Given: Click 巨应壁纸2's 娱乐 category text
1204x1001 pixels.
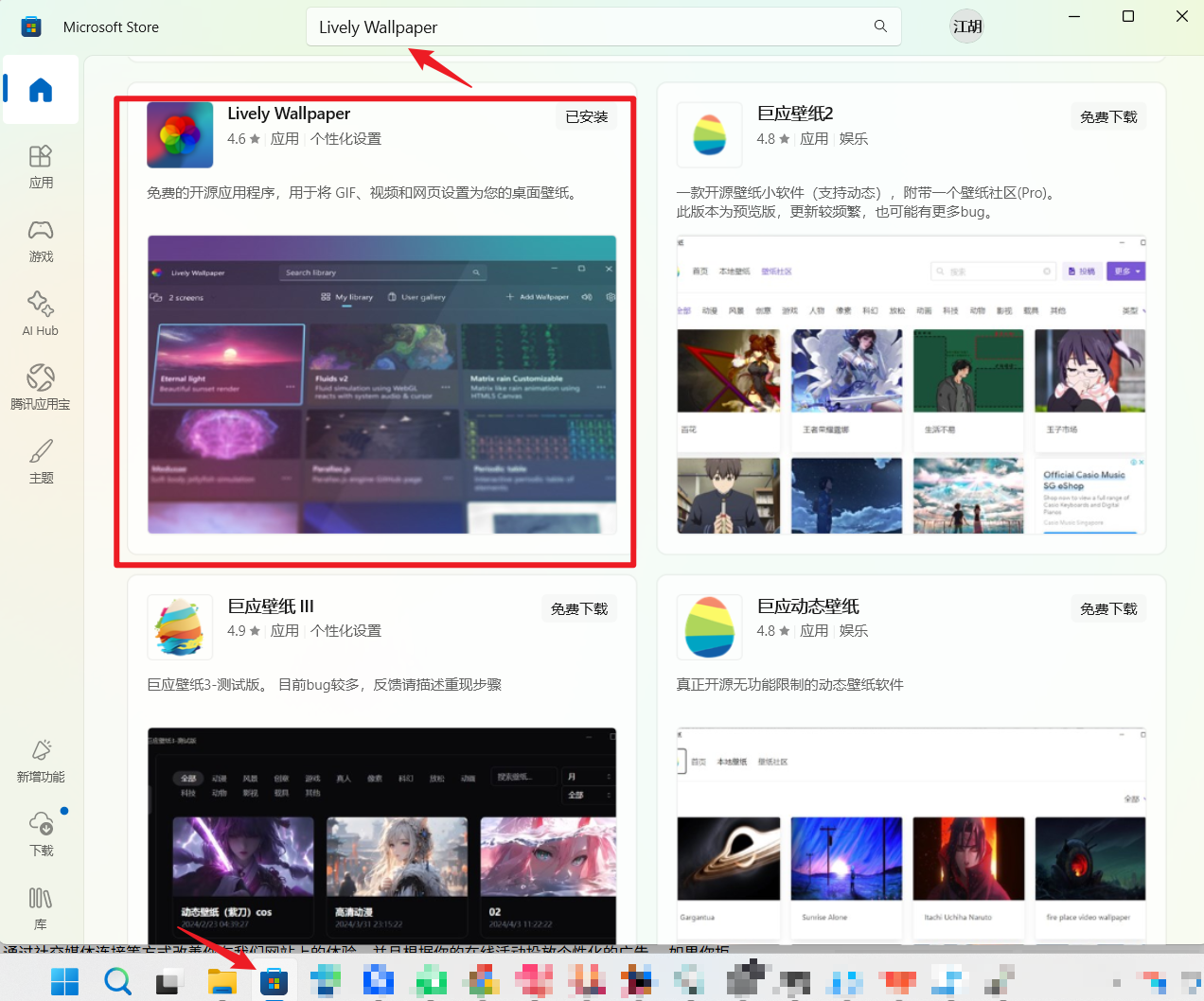Looking at the screenshot, I should 854,139.
